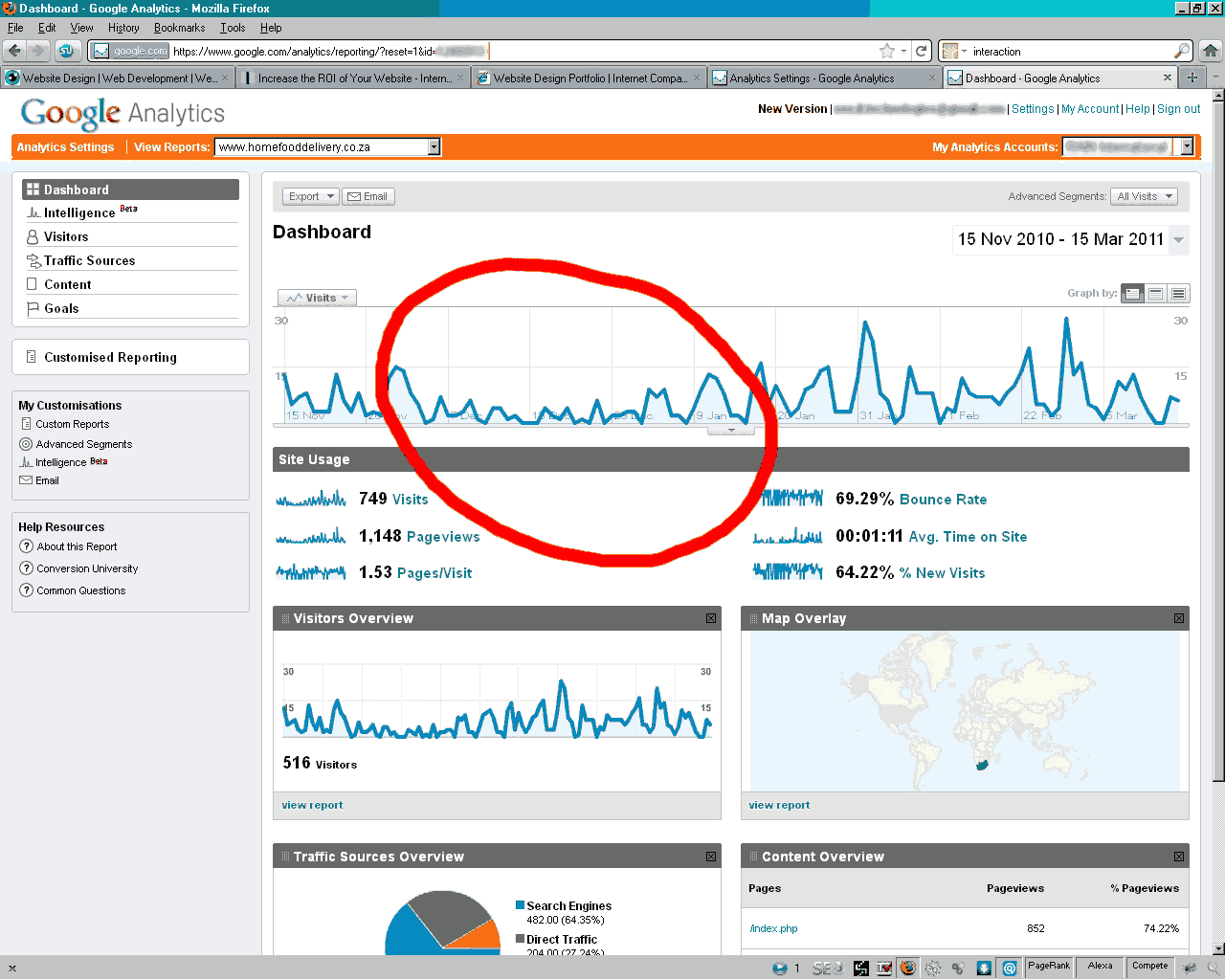Open the View Reports site dropdown
The height and width of the screenshot is (980, 1225).
coord(328,146)
